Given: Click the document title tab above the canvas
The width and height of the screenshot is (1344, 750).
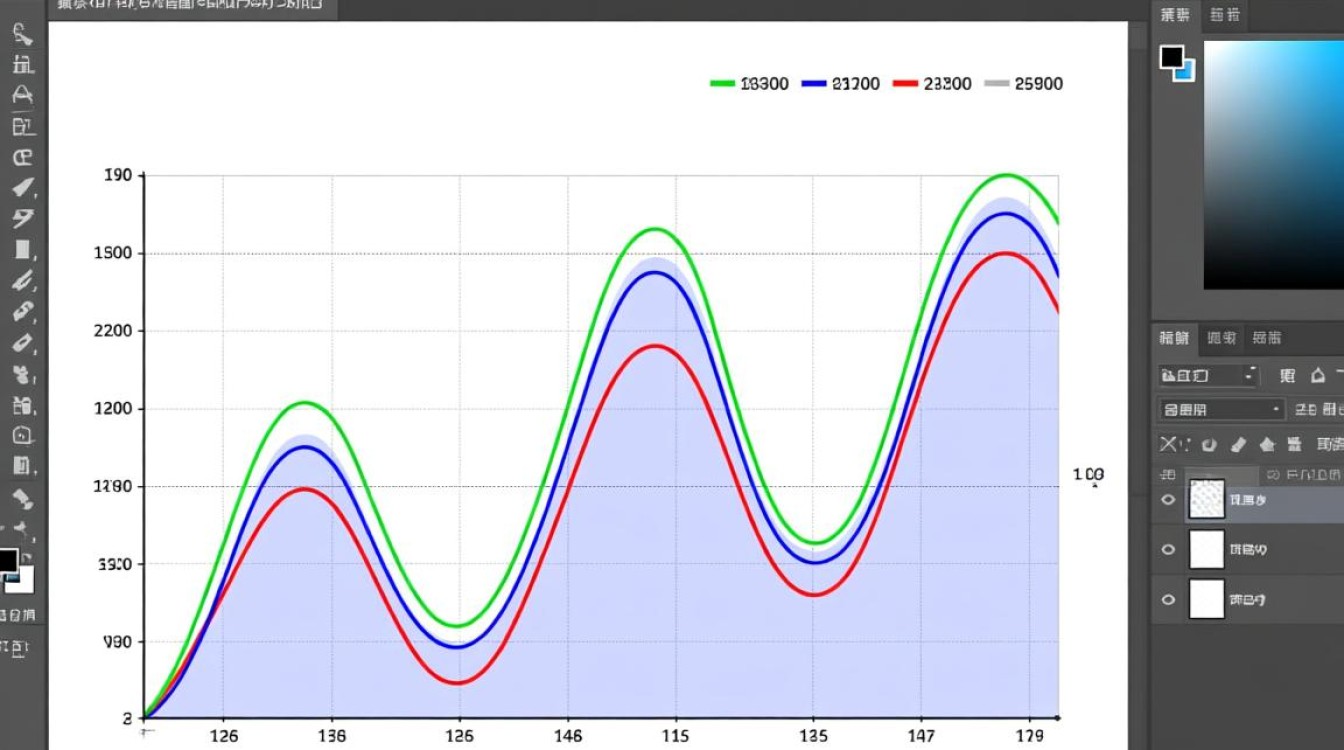Looking at the screenshot, I should 190,7.
